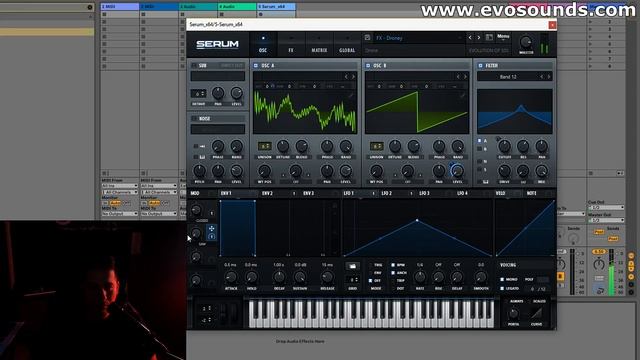Click the SUB Direct Out button
Image resolution: width=640 pixels, height=360 pixels.
pyautogui.click(x=232, y=65)
